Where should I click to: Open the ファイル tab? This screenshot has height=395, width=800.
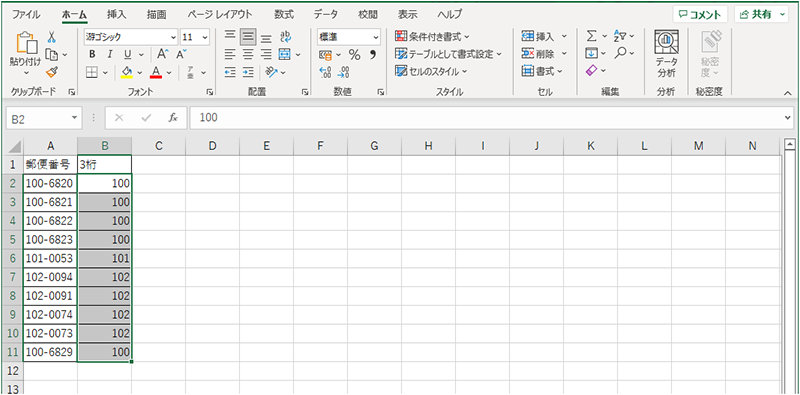click(27, 14)
